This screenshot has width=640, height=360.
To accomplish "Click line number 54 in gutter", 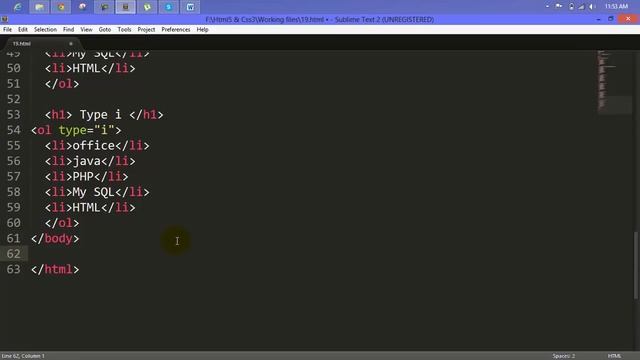I will pos(13,130).
